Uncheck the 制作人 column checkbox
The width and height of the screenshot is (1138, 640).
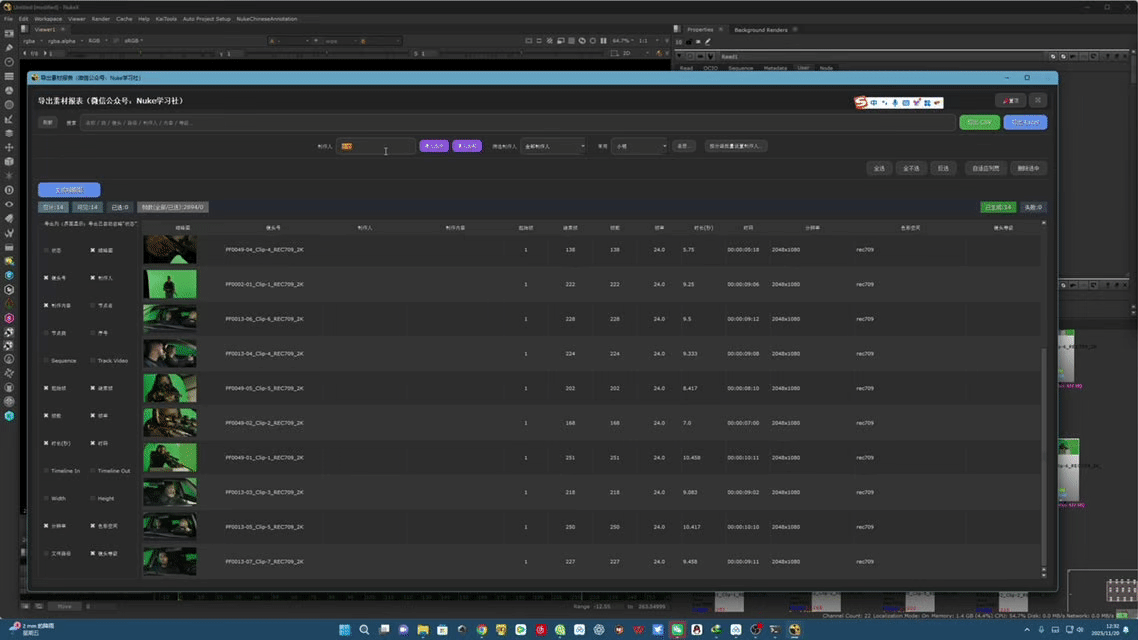(93, 278)
